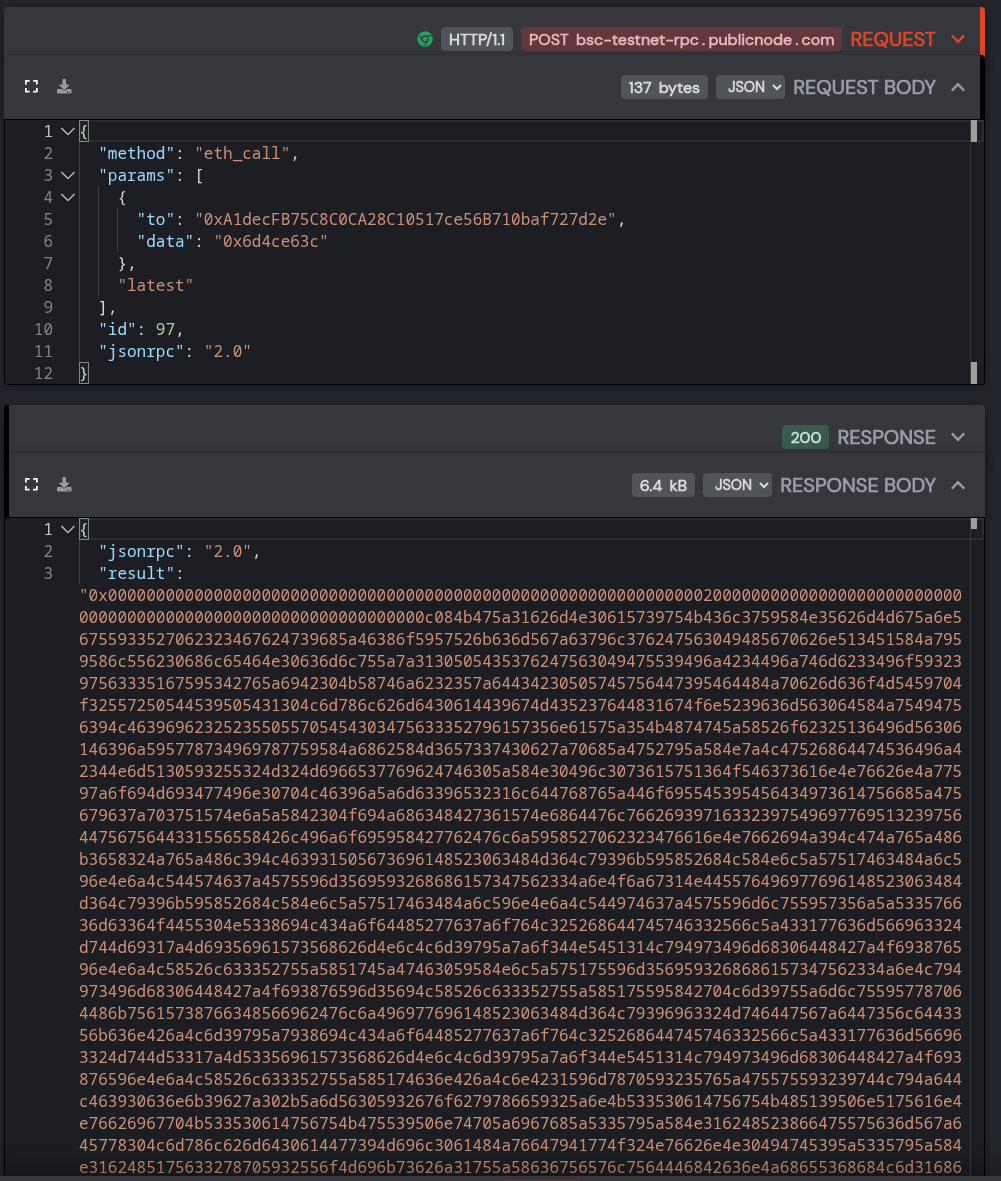Open request body JSON format dropdown
Image resolution: width=1001 pixels, height=1181 pixels.
pyautogui.click(x=750, y=87)
